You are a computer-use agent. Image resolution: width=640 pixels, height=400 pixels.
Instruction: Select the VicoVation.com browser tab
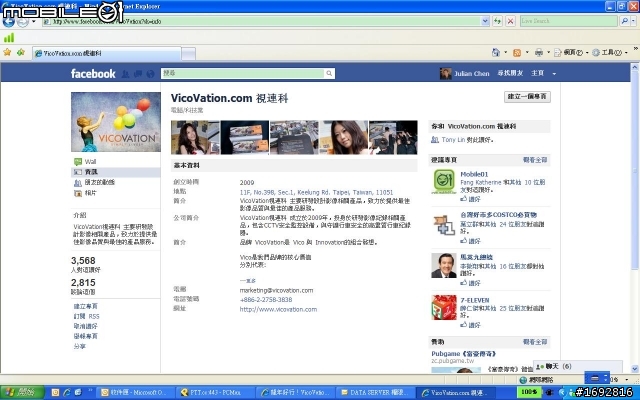click(x=107, y=53)
